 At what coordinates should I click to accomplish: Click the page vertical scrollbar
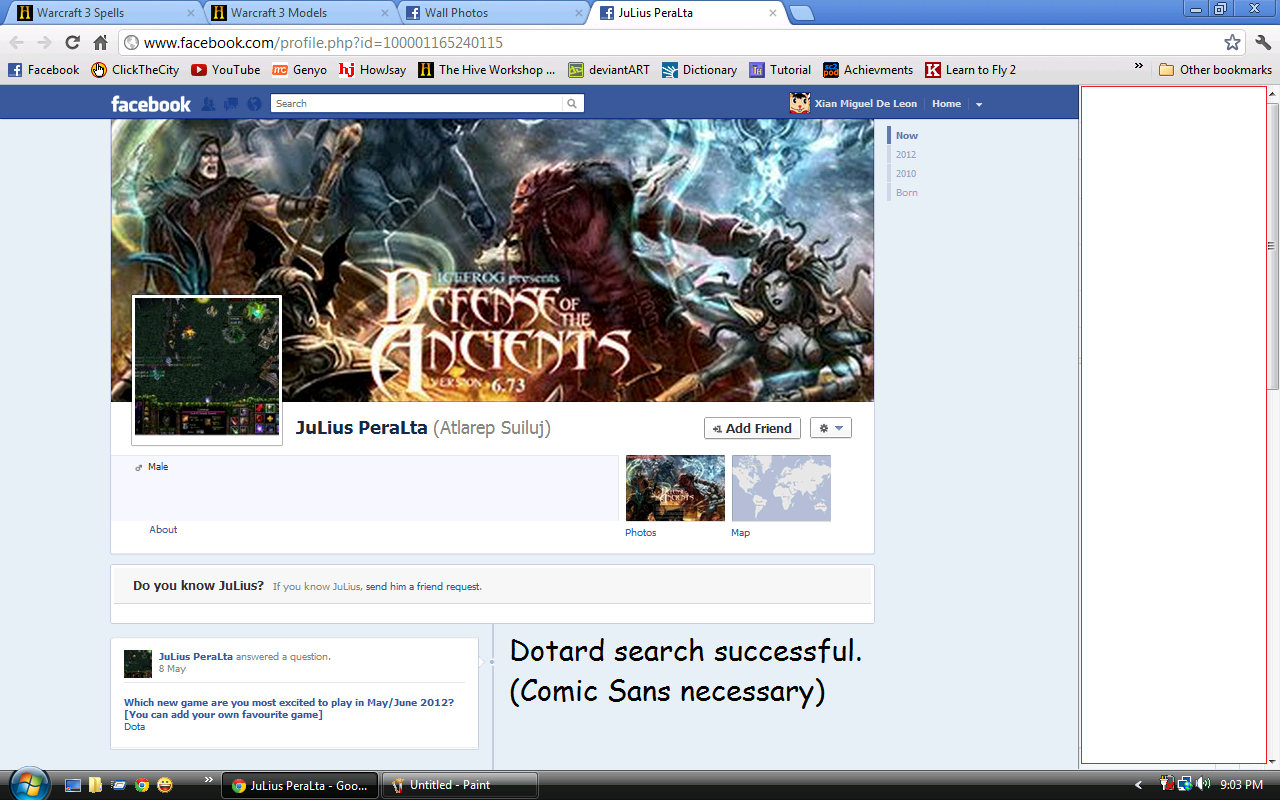(x=1273, y=245)
